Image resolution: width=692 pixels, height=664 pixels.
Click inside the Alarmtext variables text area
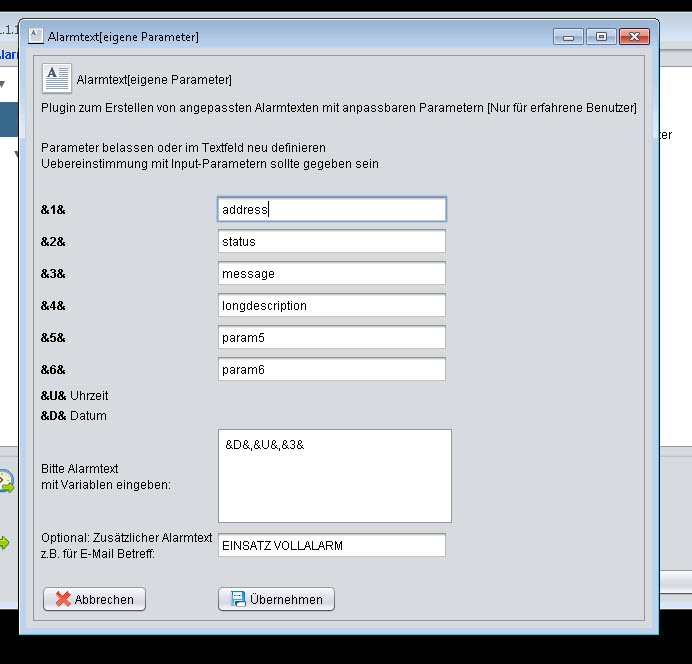(x=334, y=476)
